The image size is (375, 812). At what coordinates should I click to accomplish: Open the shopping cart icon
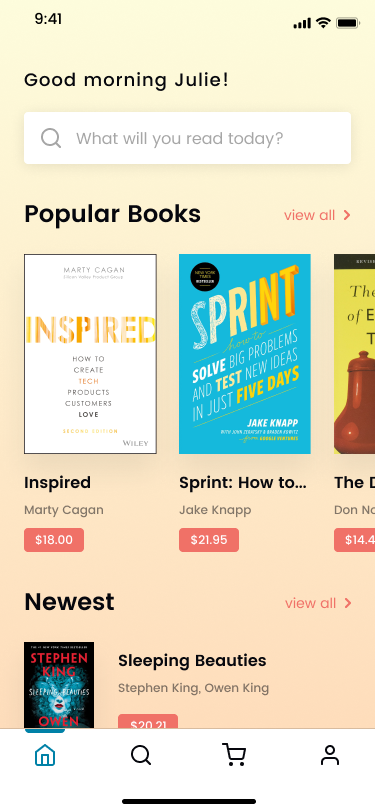[234, 755]
